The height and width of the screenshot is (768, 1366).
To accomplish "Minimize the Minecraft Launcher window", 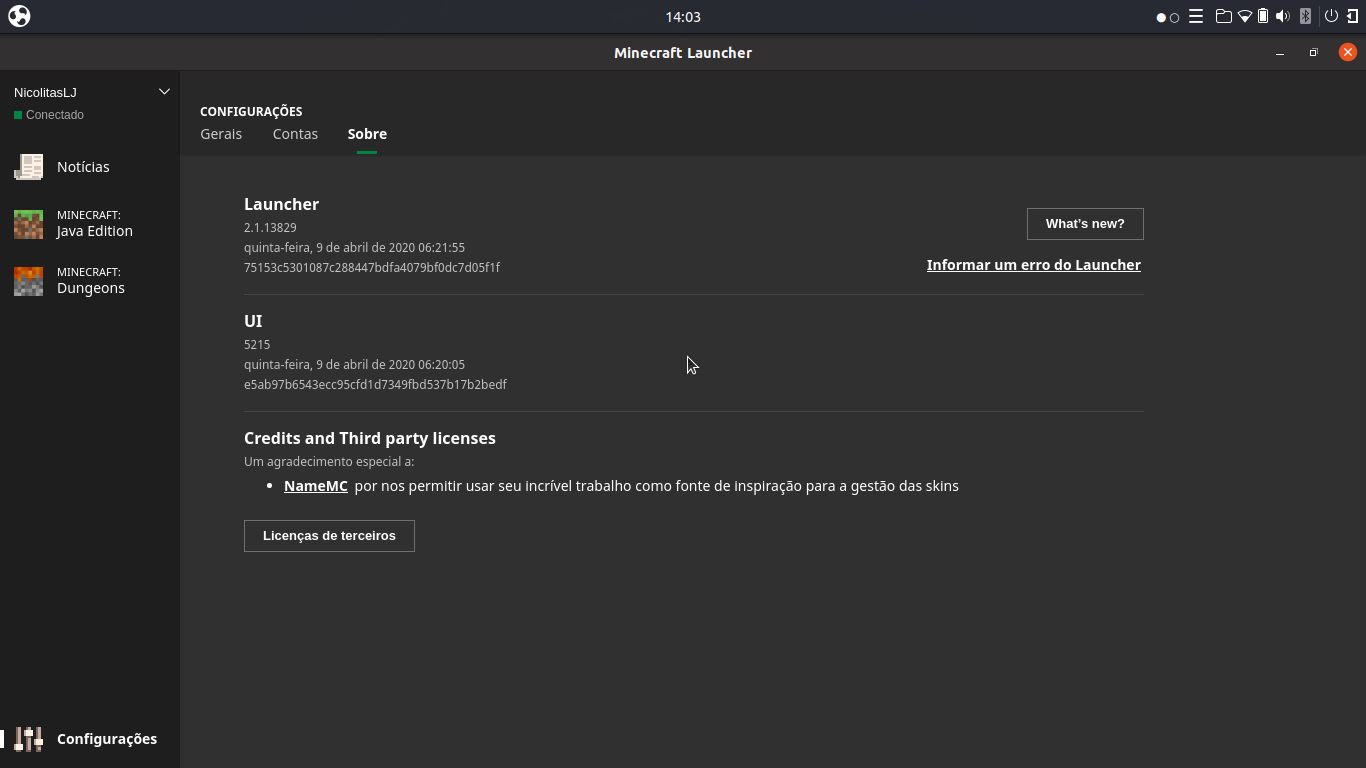I will click(1280, 52).
